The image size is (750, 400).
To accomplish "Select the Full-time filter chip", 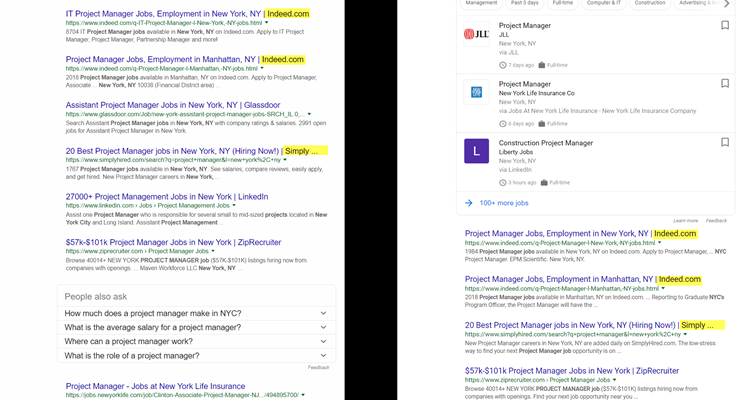I will [562, 3].
